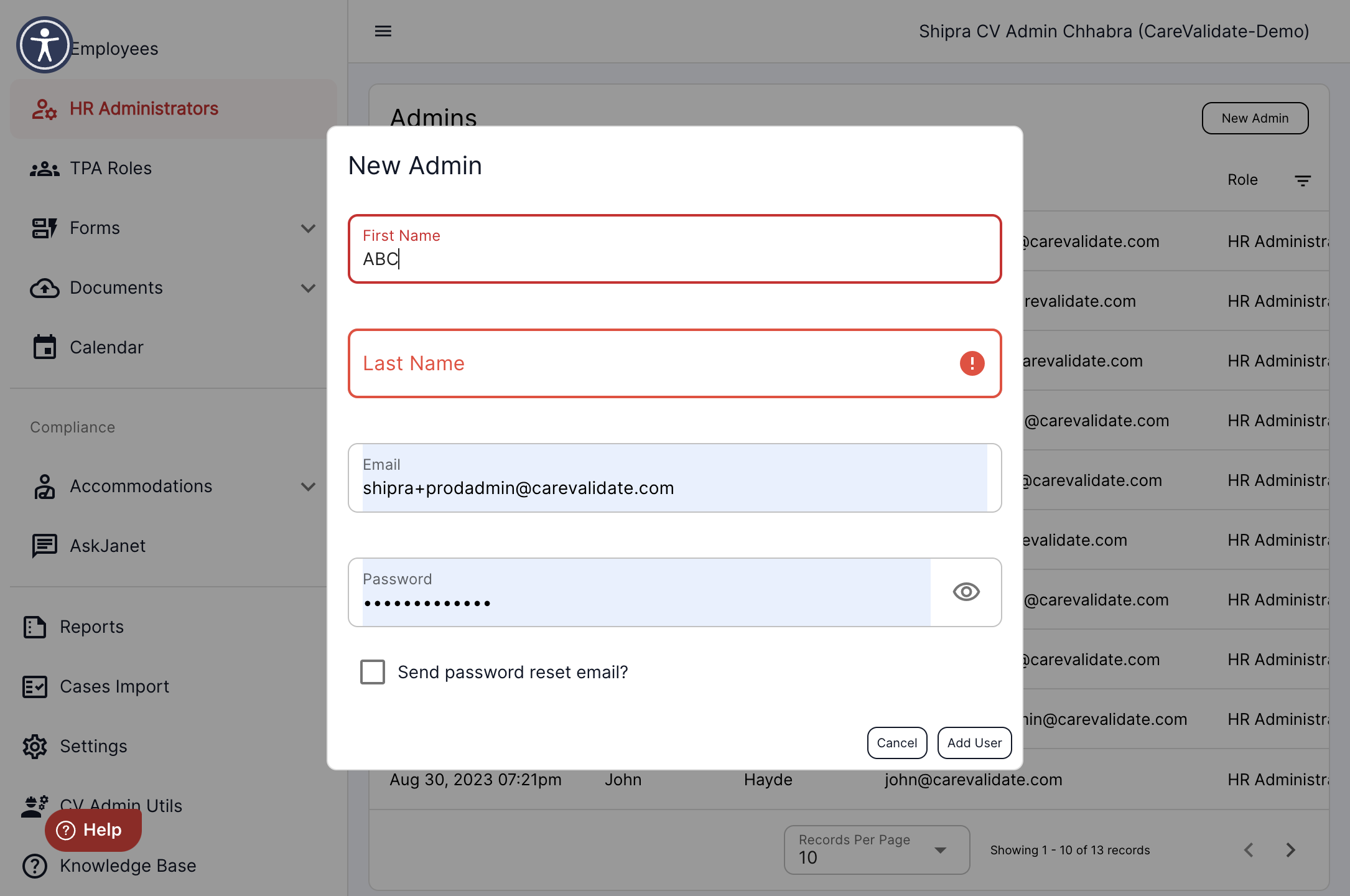Screen dimensions: 1350x896
Task: Check Send password reset email checkbox
Action: point(373,672)
